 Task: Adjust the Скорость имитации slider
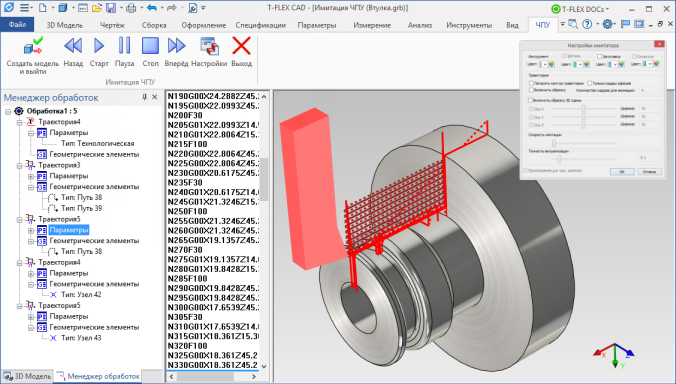point(554,143)
